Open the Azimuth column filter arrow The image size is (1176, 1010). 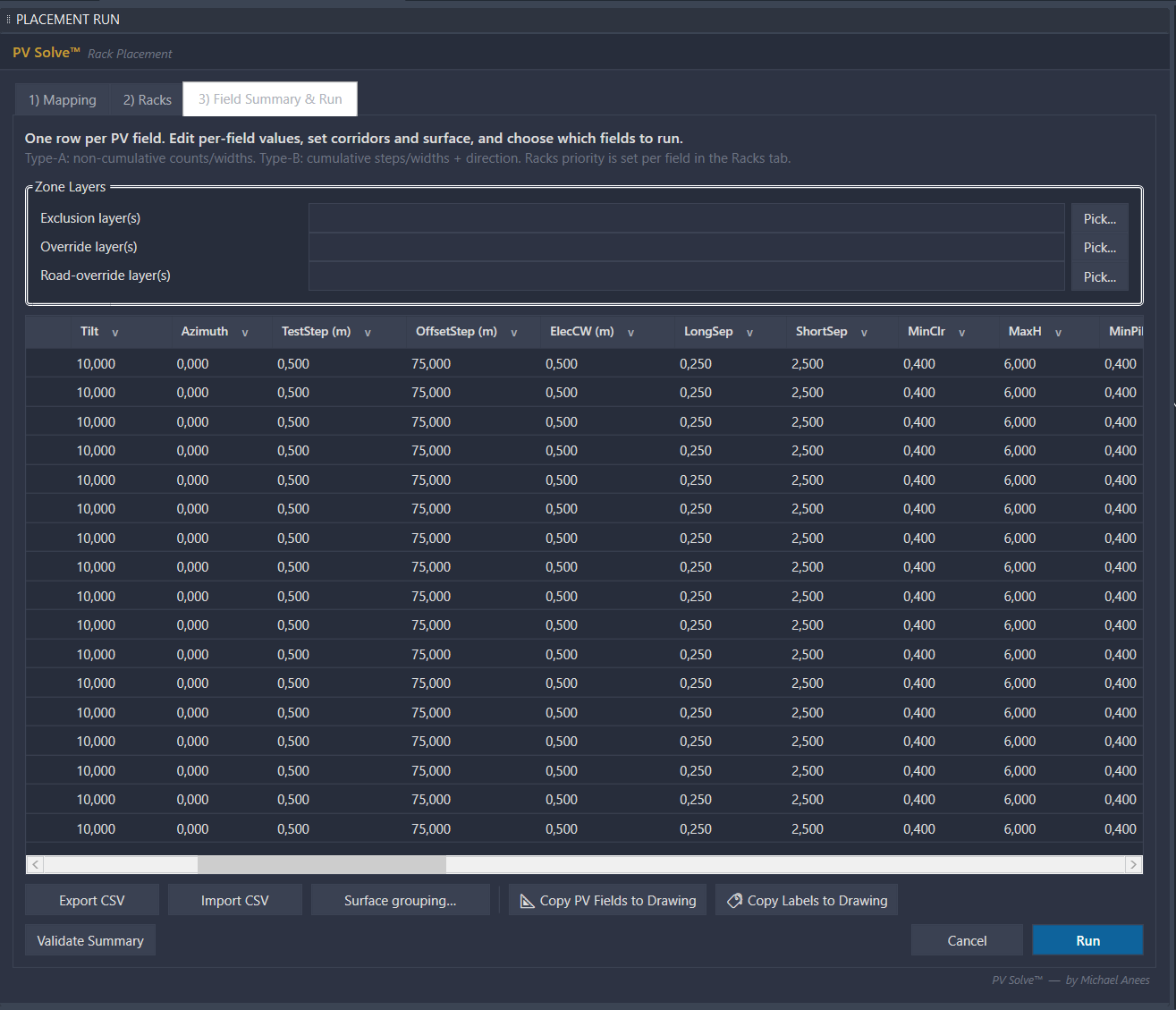245,333
